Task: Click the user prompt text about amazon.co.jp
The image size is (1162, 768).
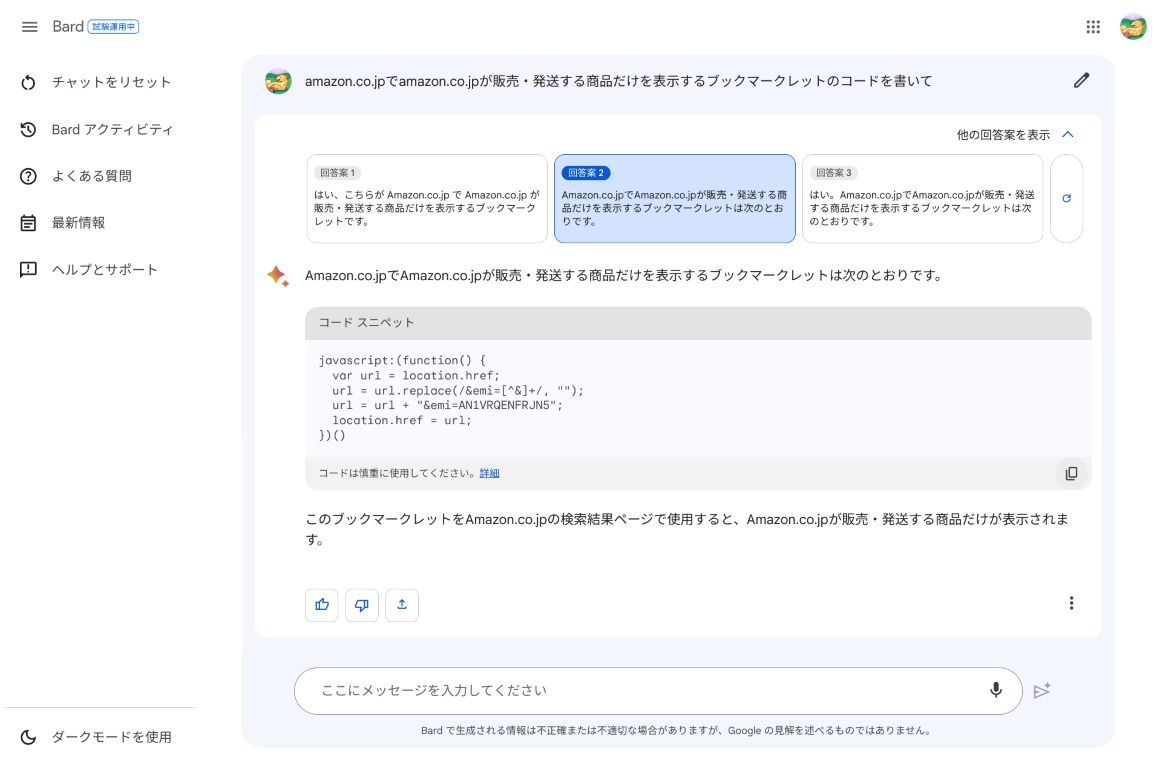Action: (619, 81)
